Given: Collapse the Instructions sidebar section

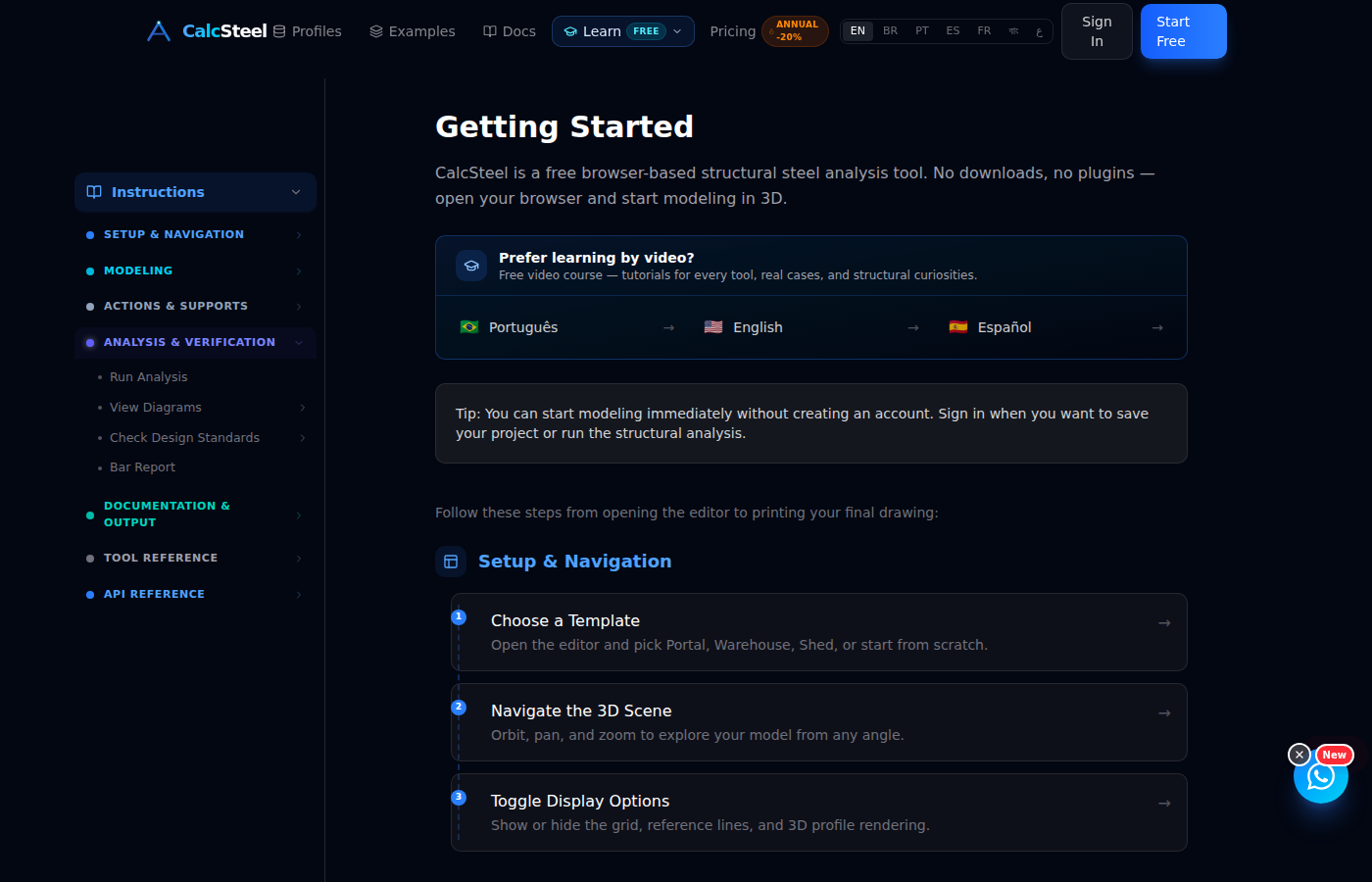Looking at the screenshot, I should [195, 192].
